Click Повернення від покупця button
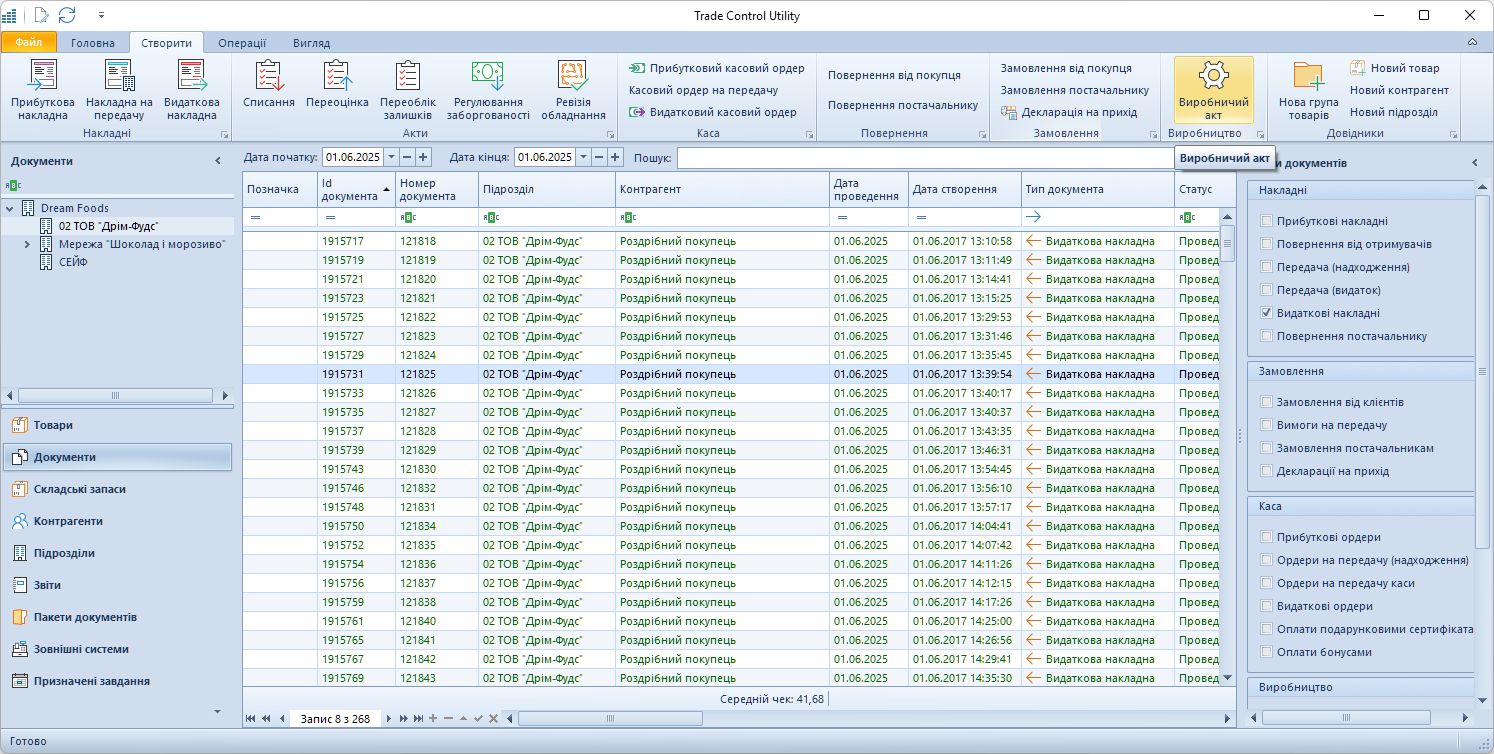The width and height of the screenshot is (1494, 754). pos(893,75)
